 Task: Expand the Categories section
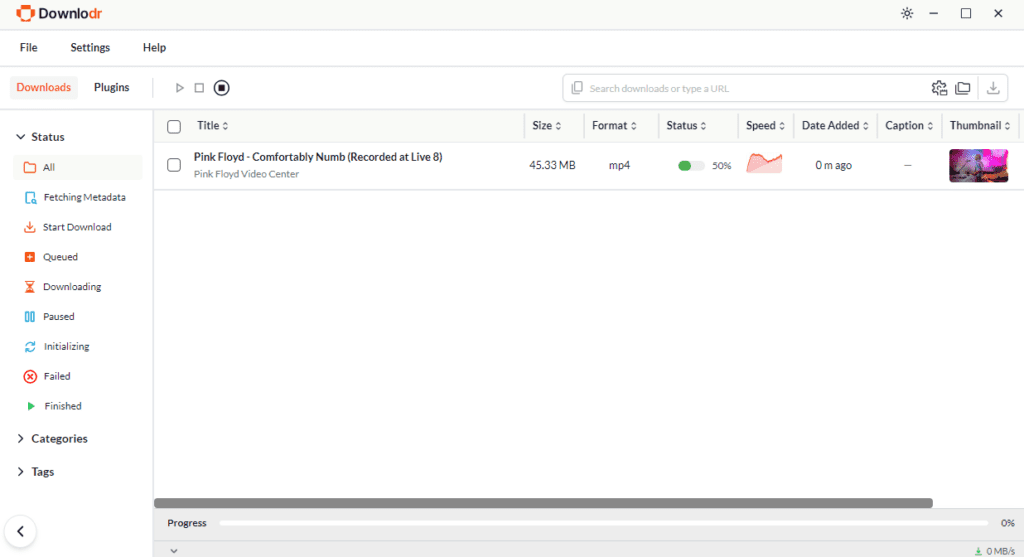click(20, 439)
